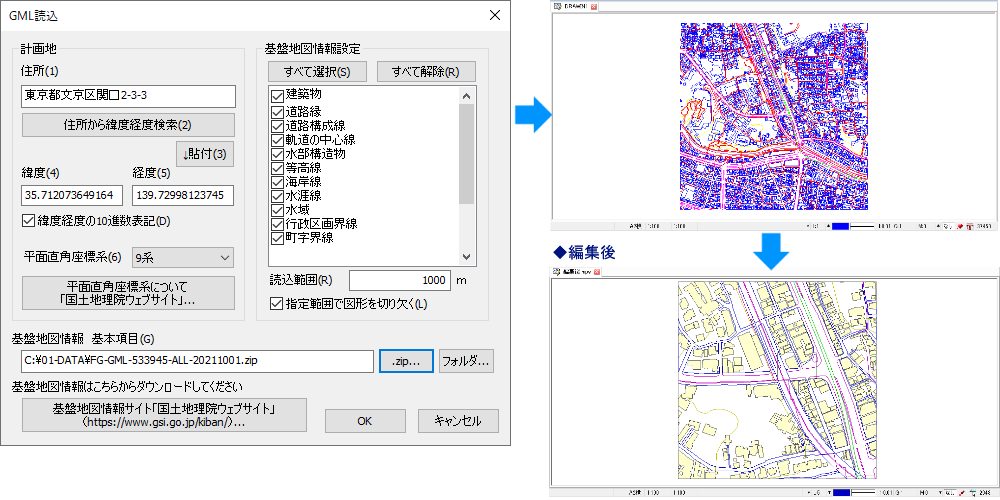The image size is (1000, 500).
Task: Toggle the 等高線 checkbox
Action: [277, 168]
